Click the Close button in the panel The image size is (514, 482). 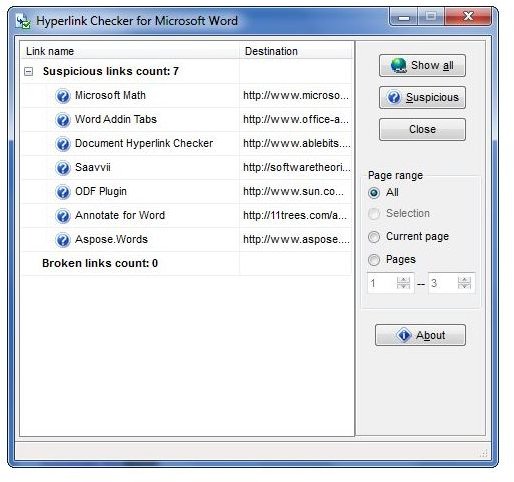pos(422,129)
